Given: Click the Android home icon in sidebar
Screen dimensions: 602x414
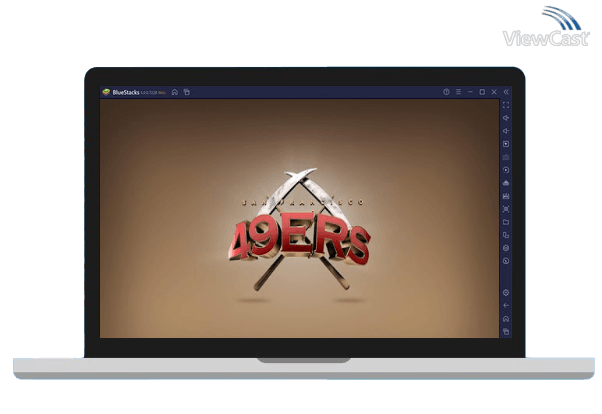Looking at the screenshot, I should click(506, 319).
